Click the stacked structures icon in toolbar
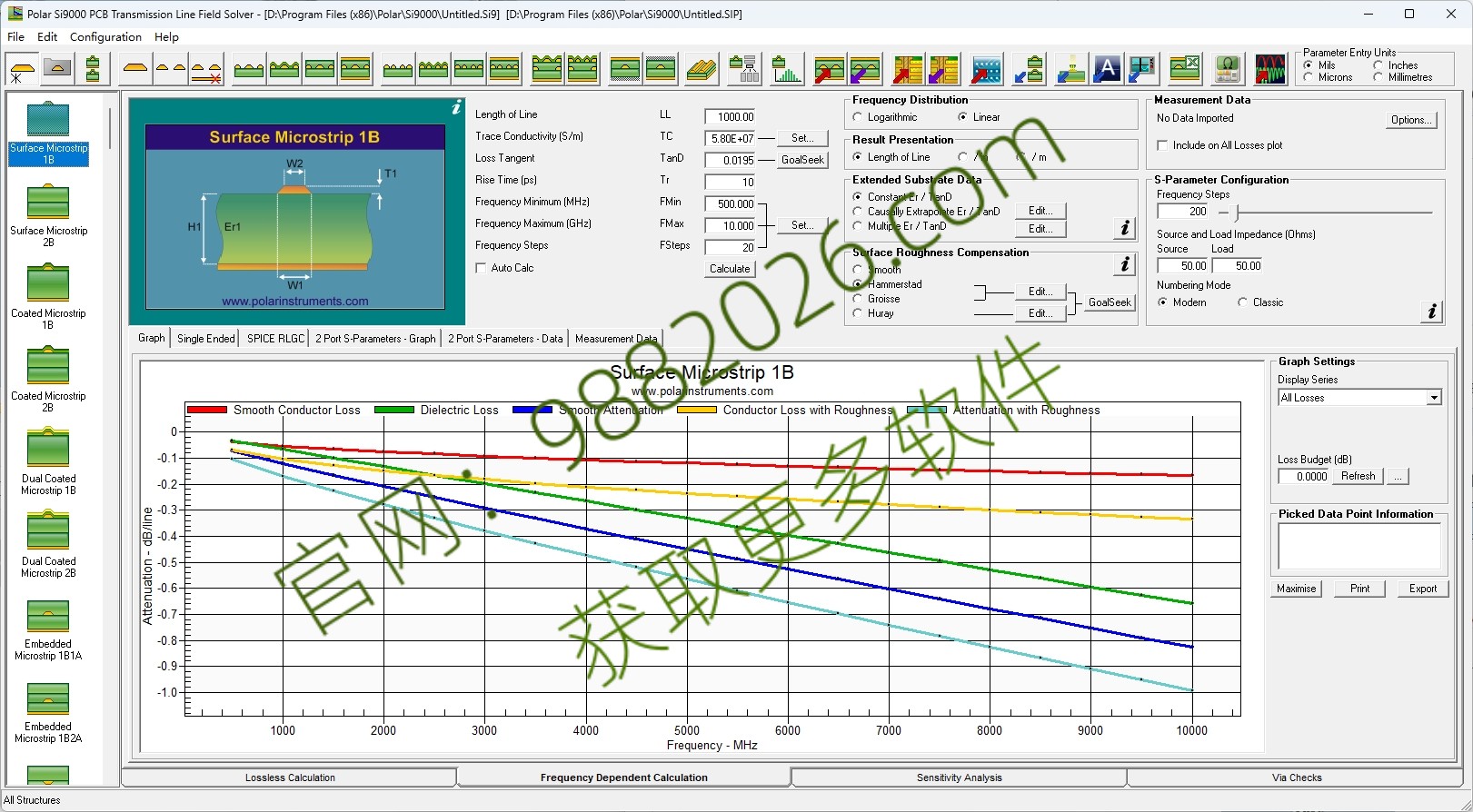This screenshot has height=812, width=1473. point(93,69)
